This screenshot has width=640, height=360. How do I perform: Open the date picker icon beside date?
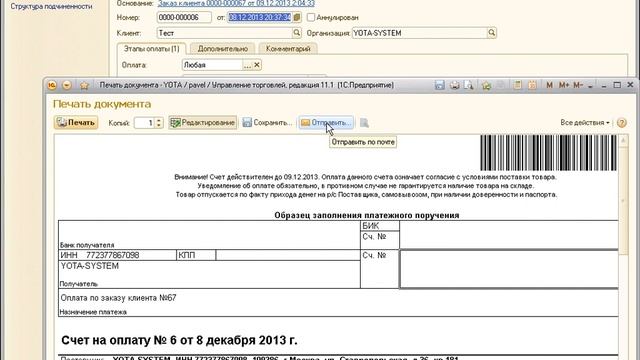coord(297,17)
